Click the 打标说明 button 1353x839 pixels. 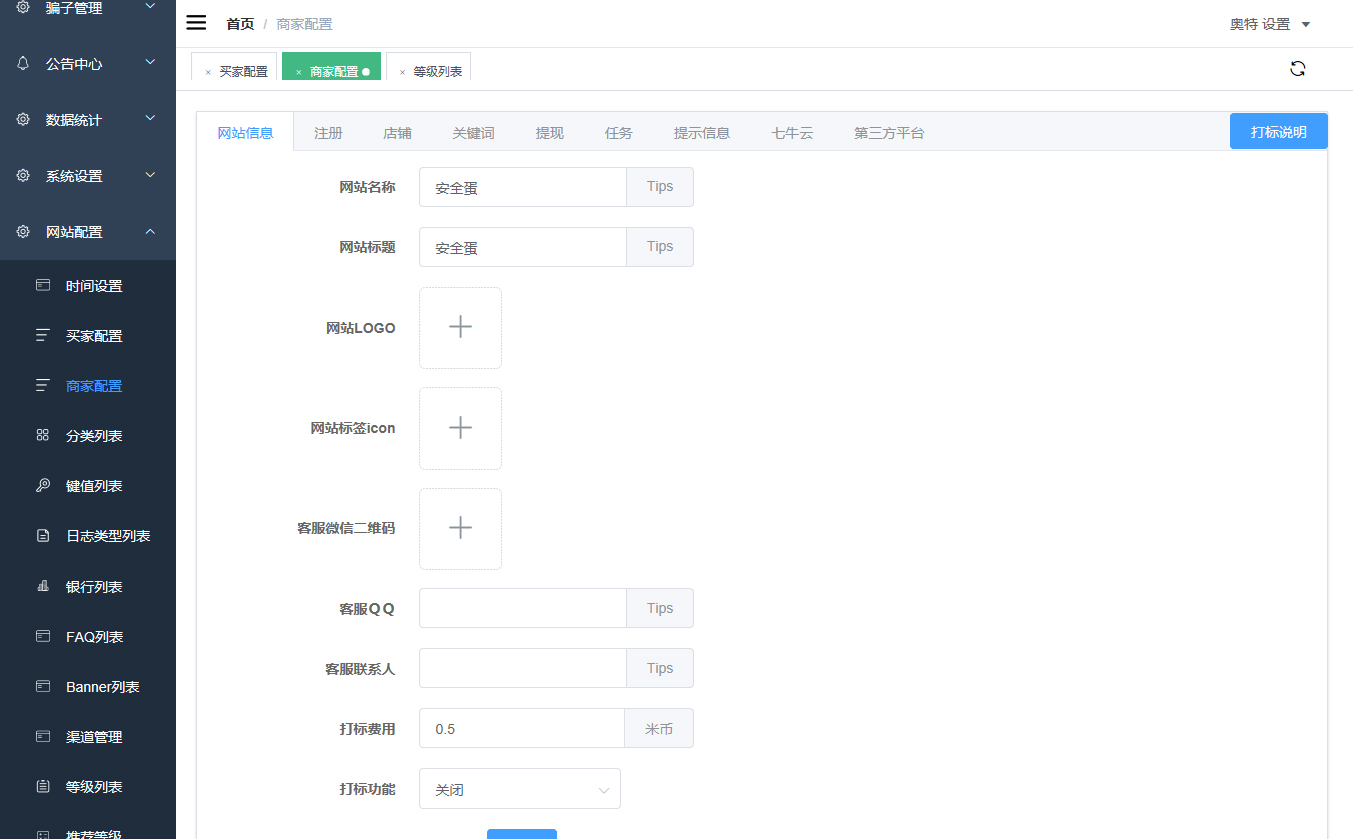point(1278,132)
